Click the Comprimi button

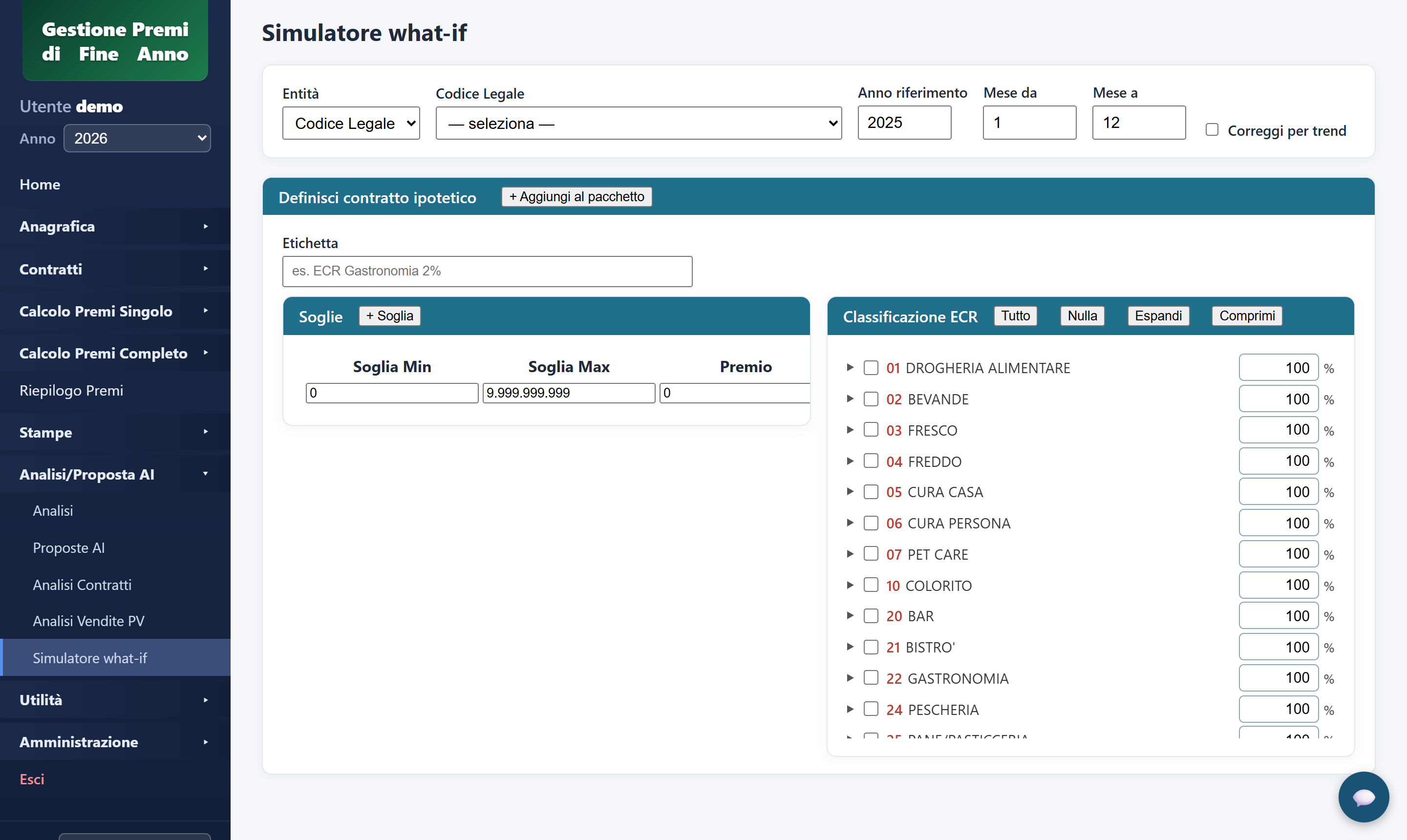[x=1247, y=315]
